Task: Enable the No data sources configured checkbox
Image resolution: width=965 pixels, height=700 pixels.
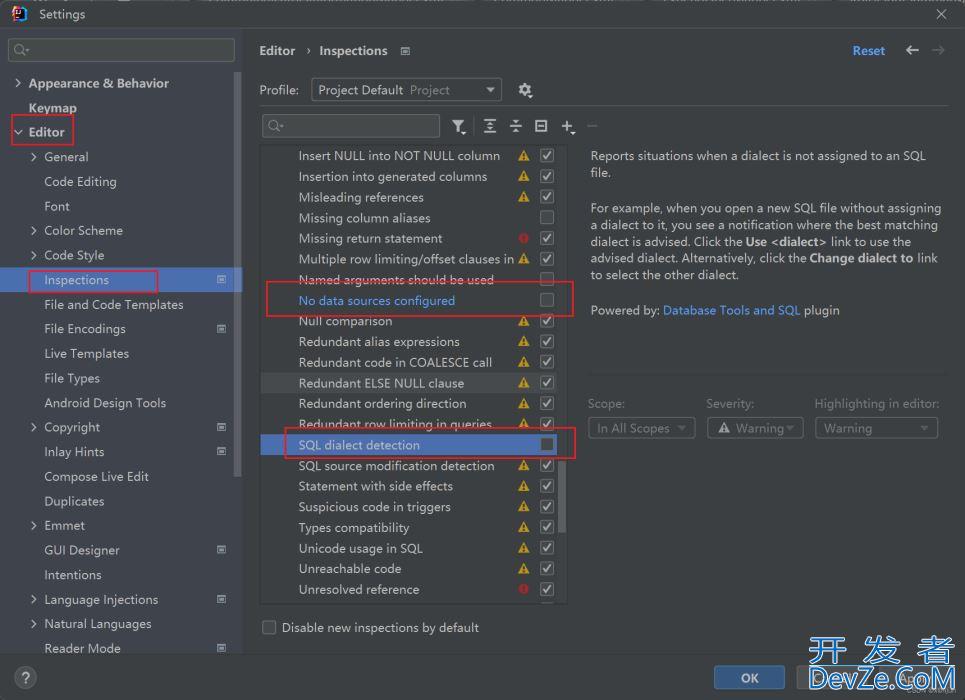Action: (547, 300)
